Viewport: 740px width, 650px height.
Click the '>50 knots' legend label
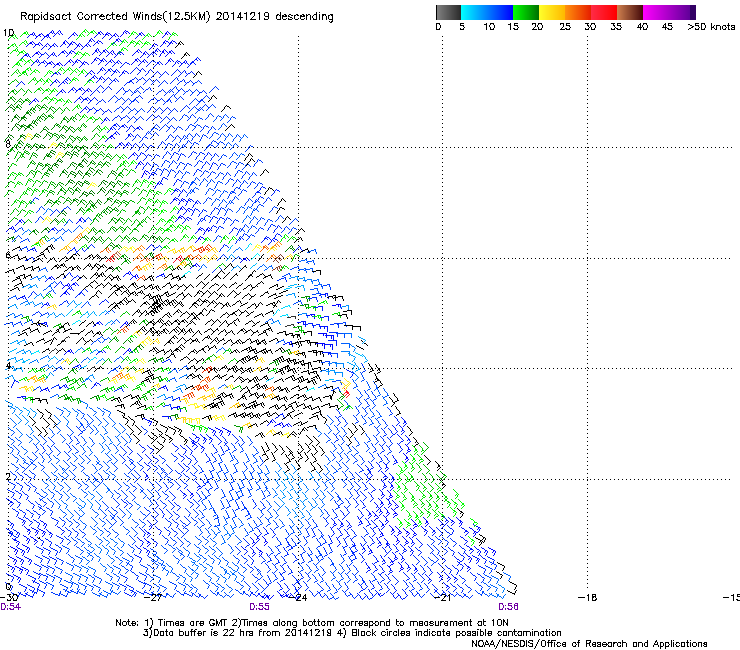click(x=711, y=26)
